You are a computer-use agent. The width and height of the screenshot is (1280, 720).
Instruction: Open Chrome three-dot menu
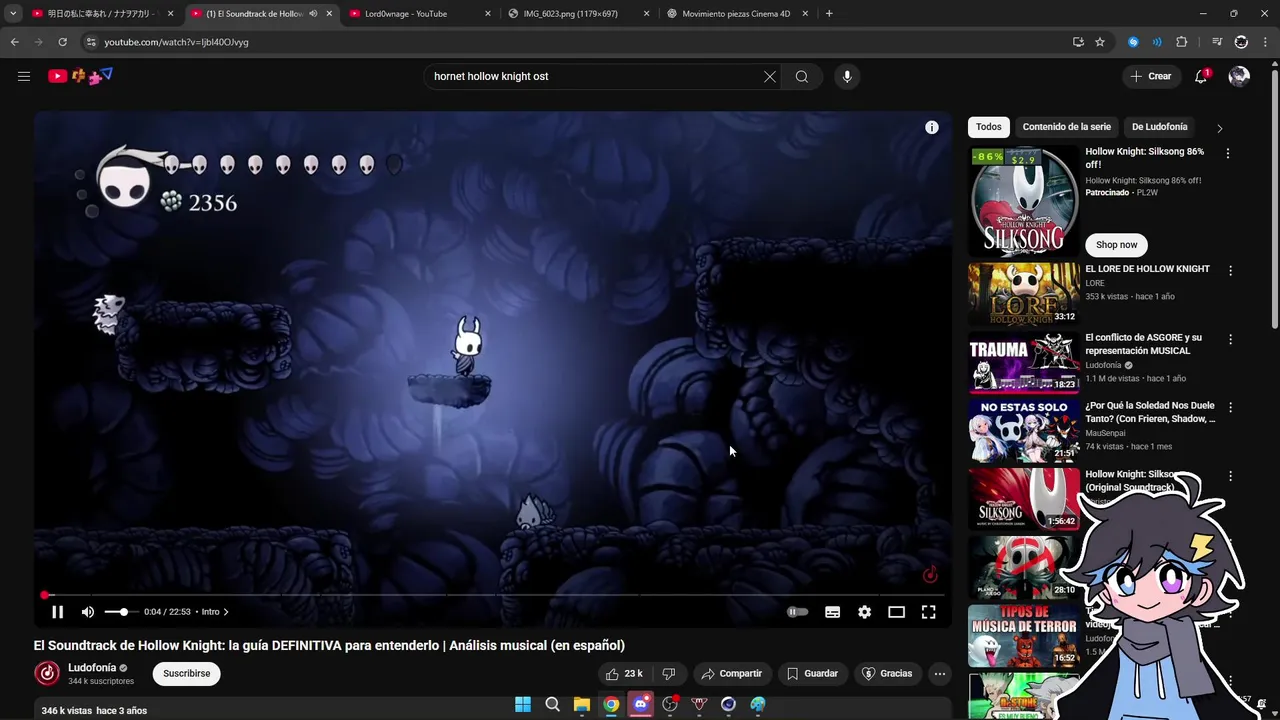1266,42
